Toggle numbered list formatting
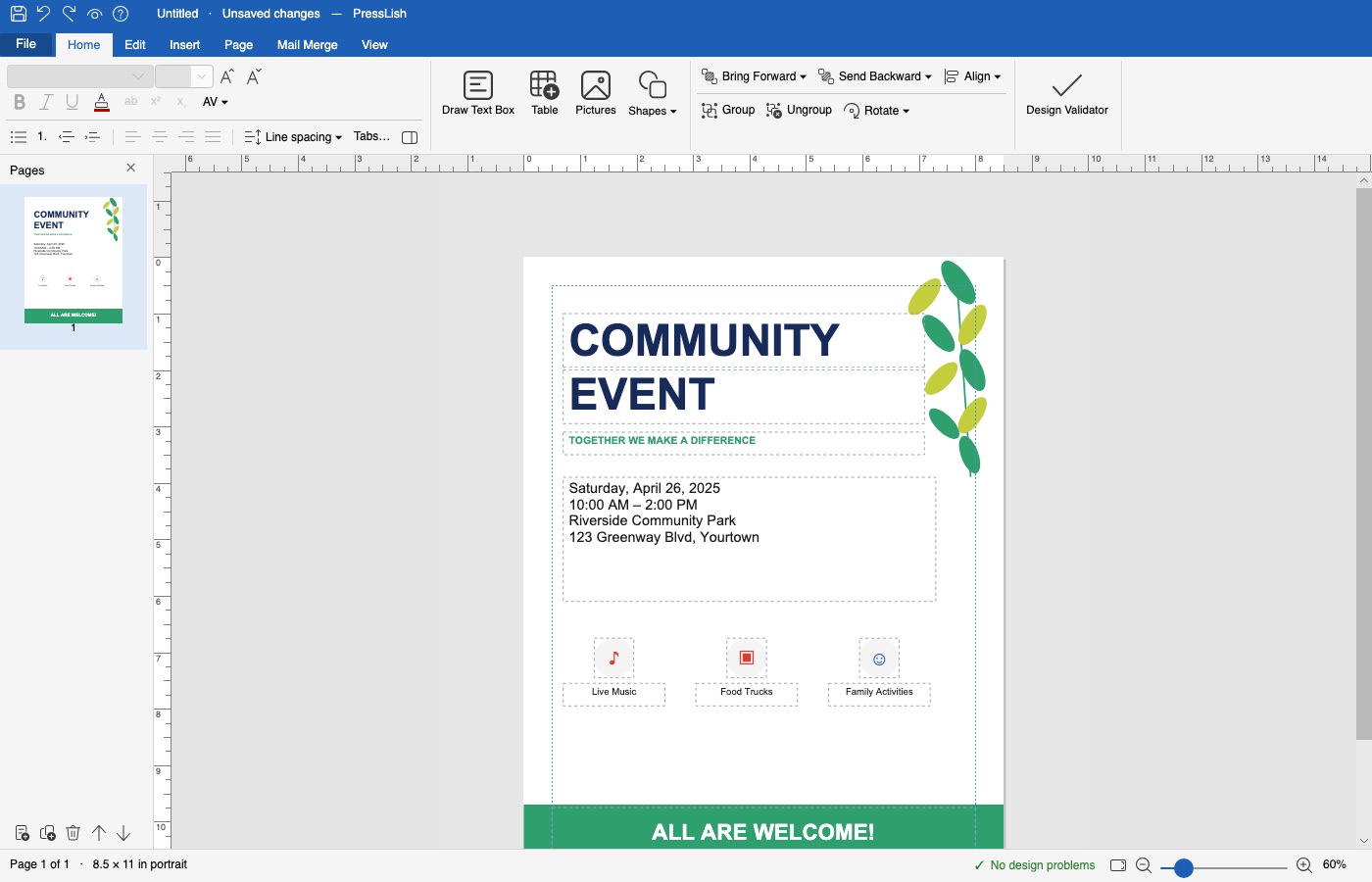1372x882 pixels. click(x=42, y=137)
